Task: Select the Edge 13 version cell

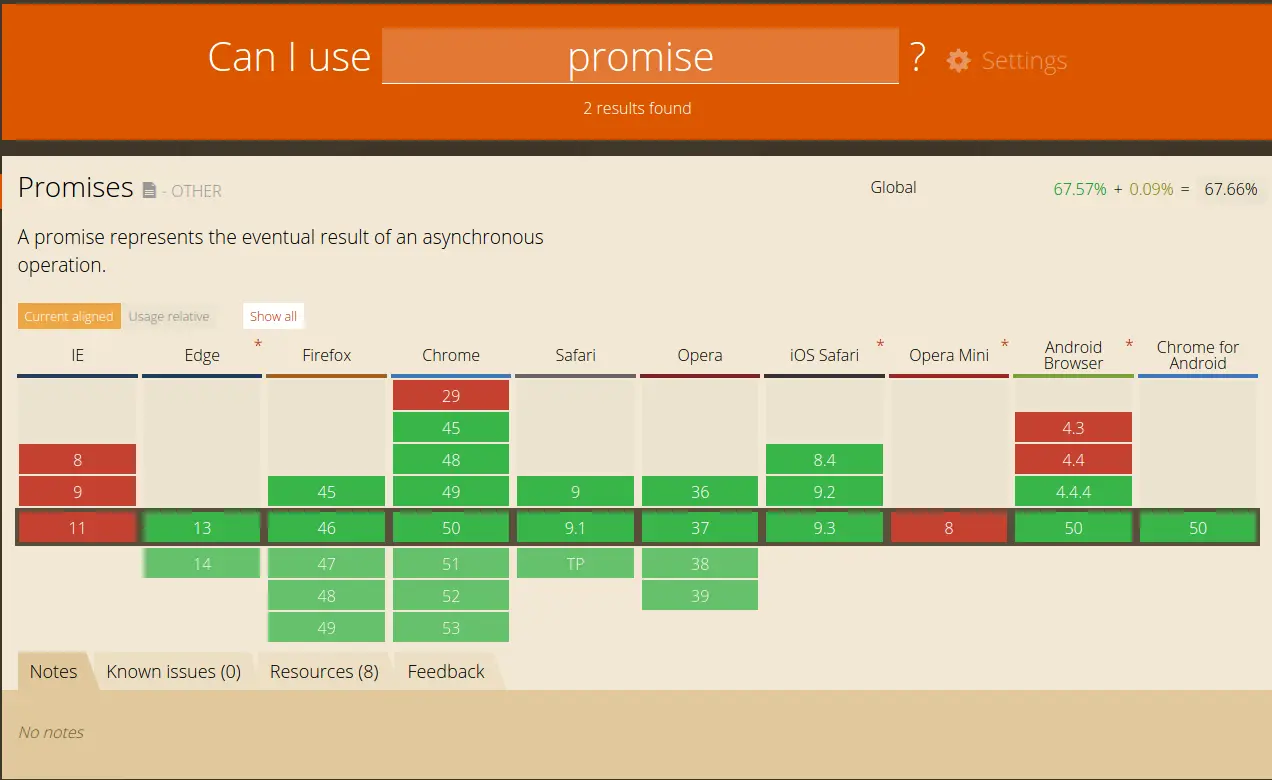Action: [202, 528]
